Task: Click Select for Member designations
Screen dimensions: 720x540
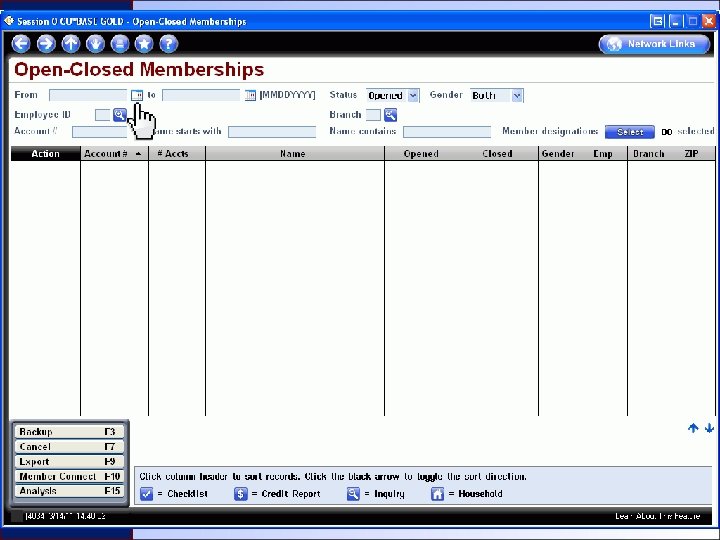Action: (x=630, y=132)
